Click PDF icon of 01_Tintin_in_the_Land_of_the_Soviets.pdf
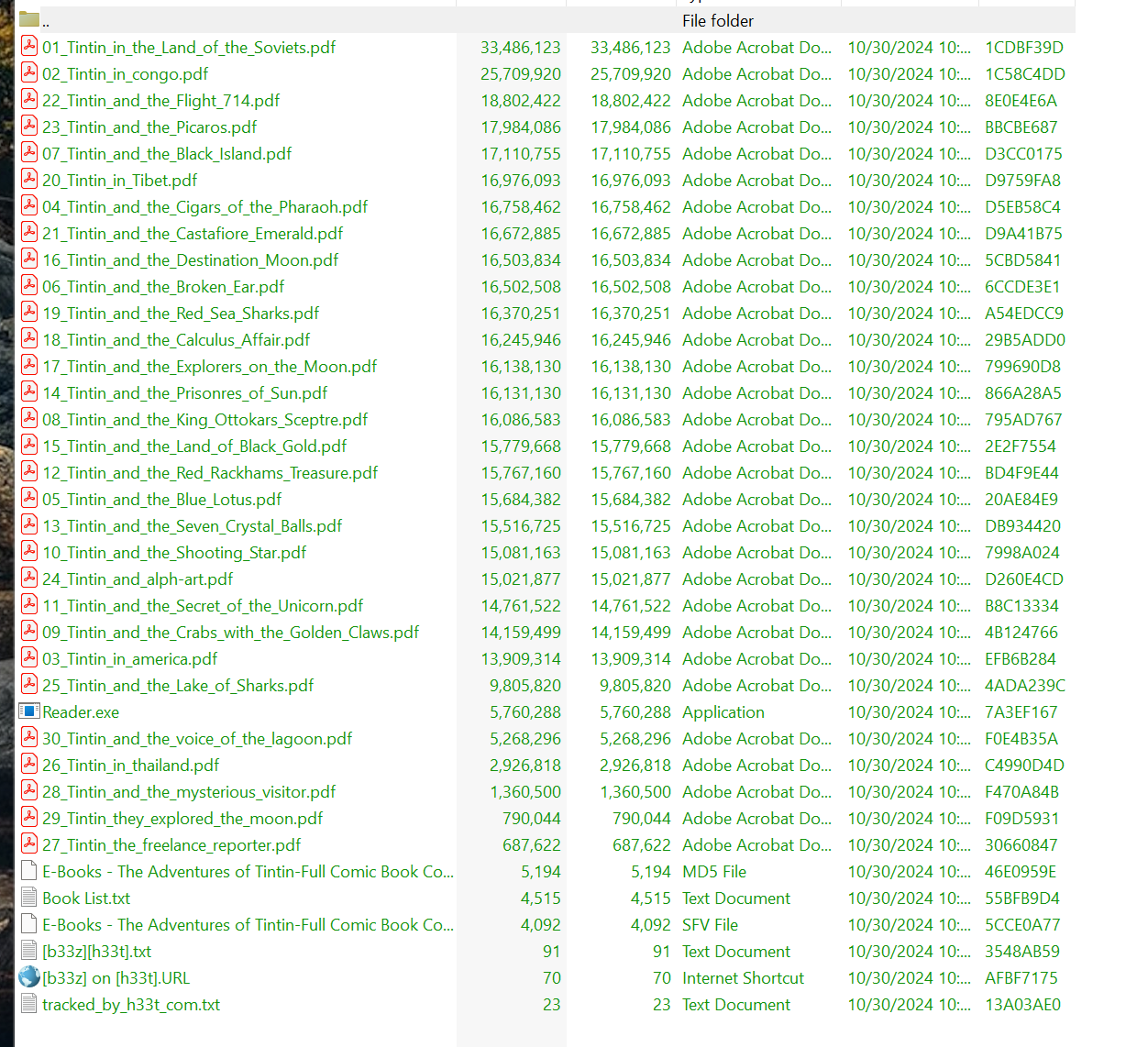The height and width of the screenshot is (1047, 1148). click(29, 46)
